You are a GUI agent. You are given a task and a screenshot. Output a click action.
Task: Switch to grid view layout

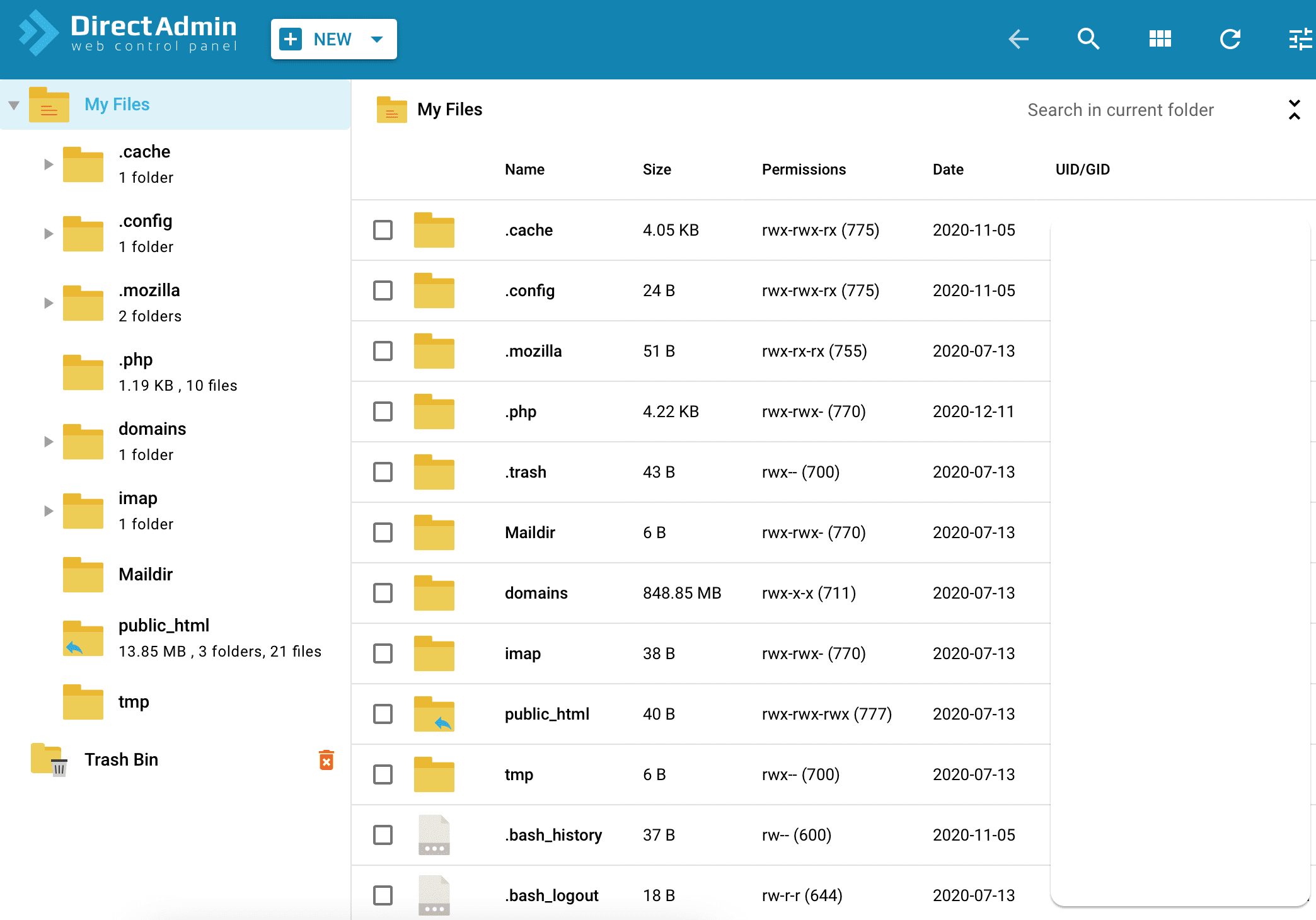coord(1160,38)
